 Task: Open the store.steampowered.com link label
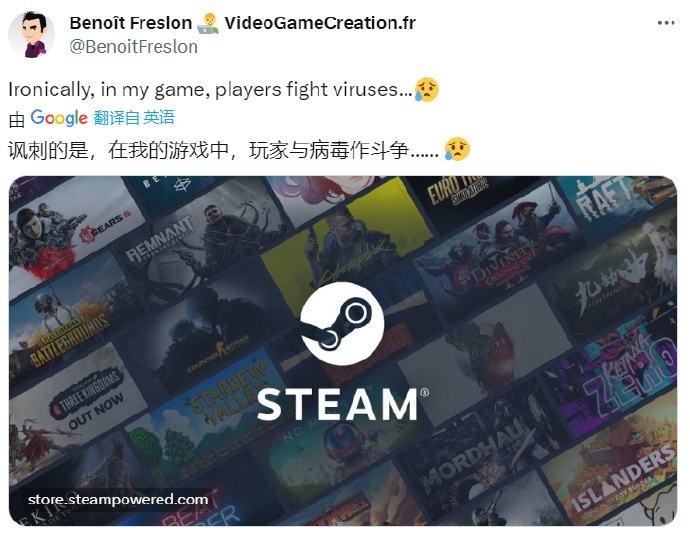[x=118, y=499]
